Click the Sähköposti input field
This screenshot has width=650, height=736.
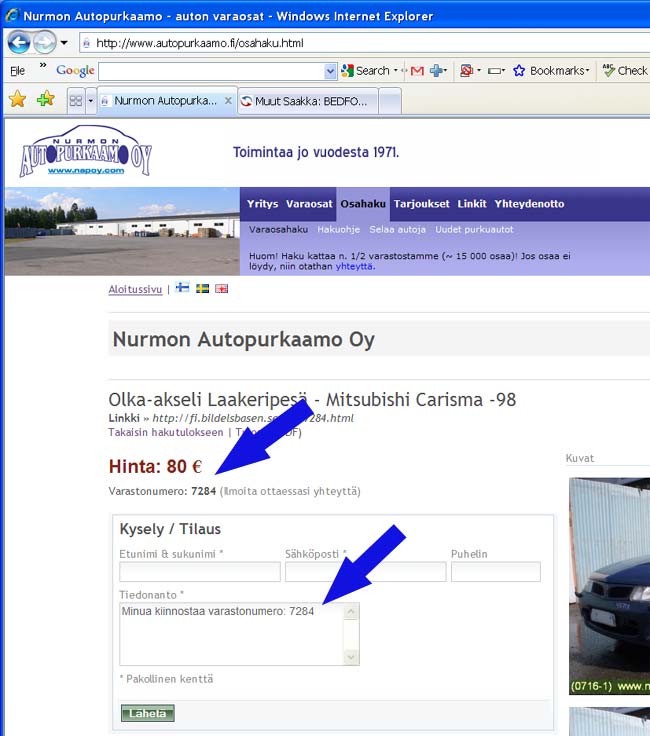pyautogui.click(x=366, y=572)
